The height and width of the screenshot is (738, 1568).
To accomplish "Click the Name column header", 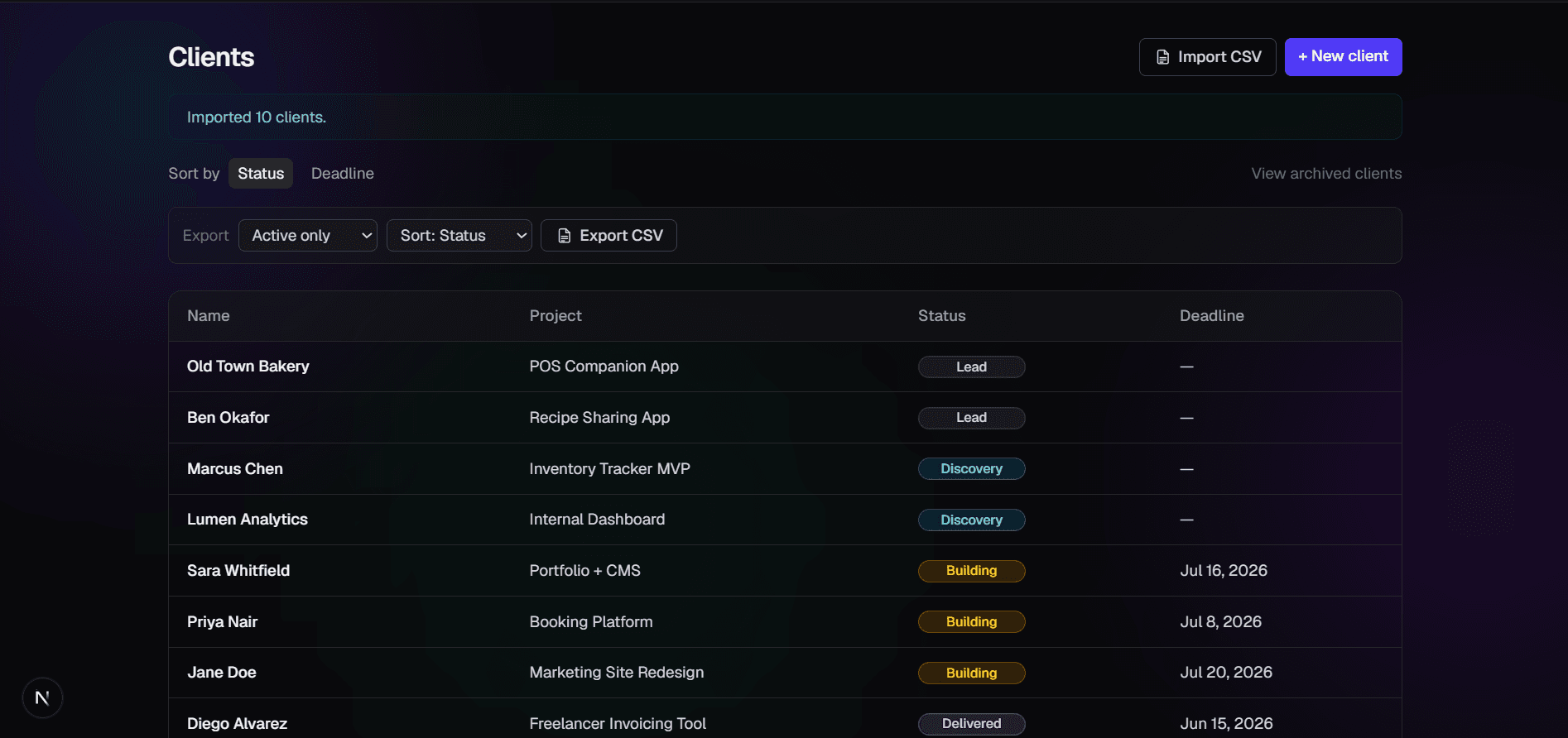I will pyautogui.click(x=209, y=316).
